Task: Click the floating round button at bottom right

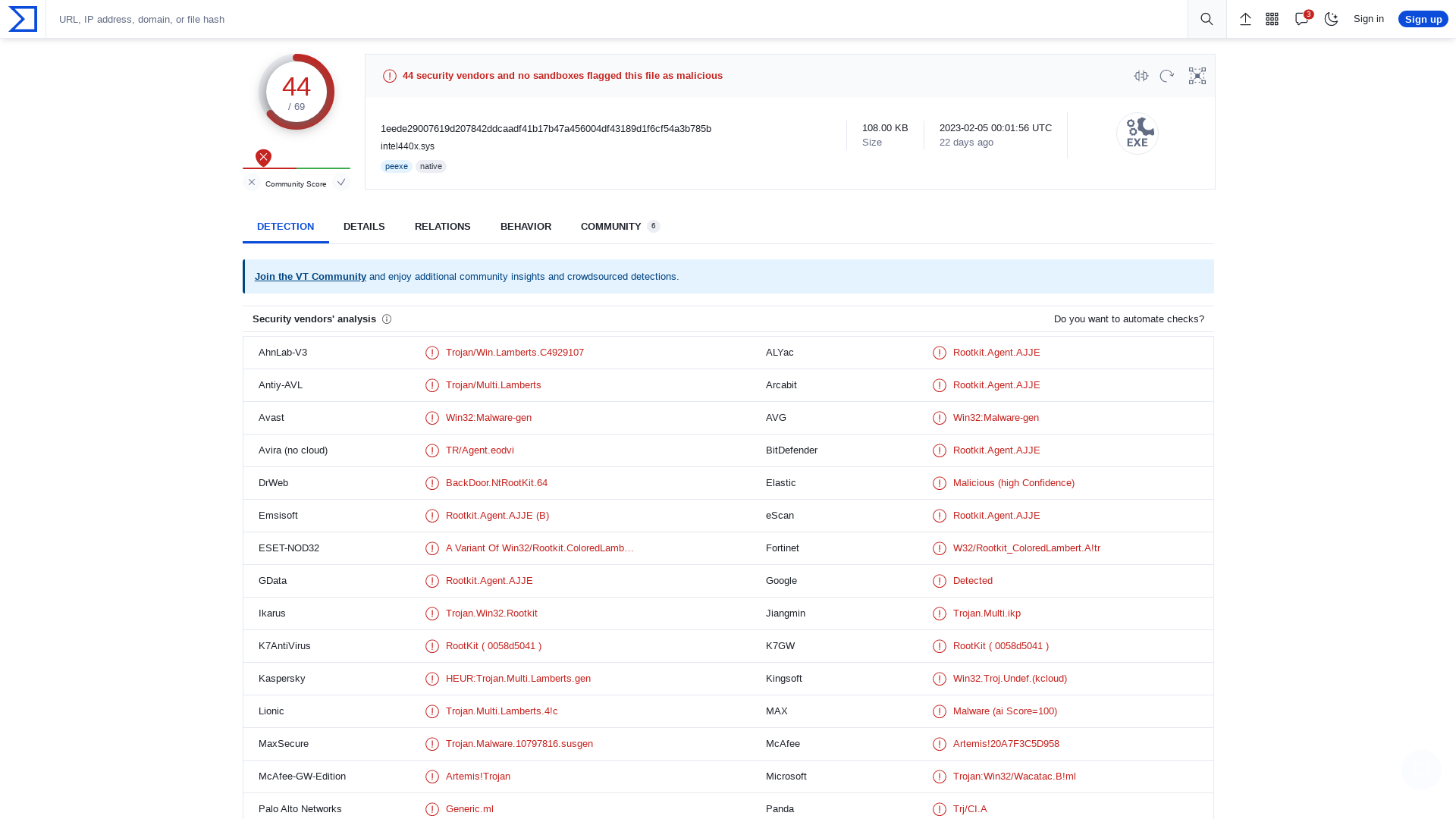Action: point(1420,769)
